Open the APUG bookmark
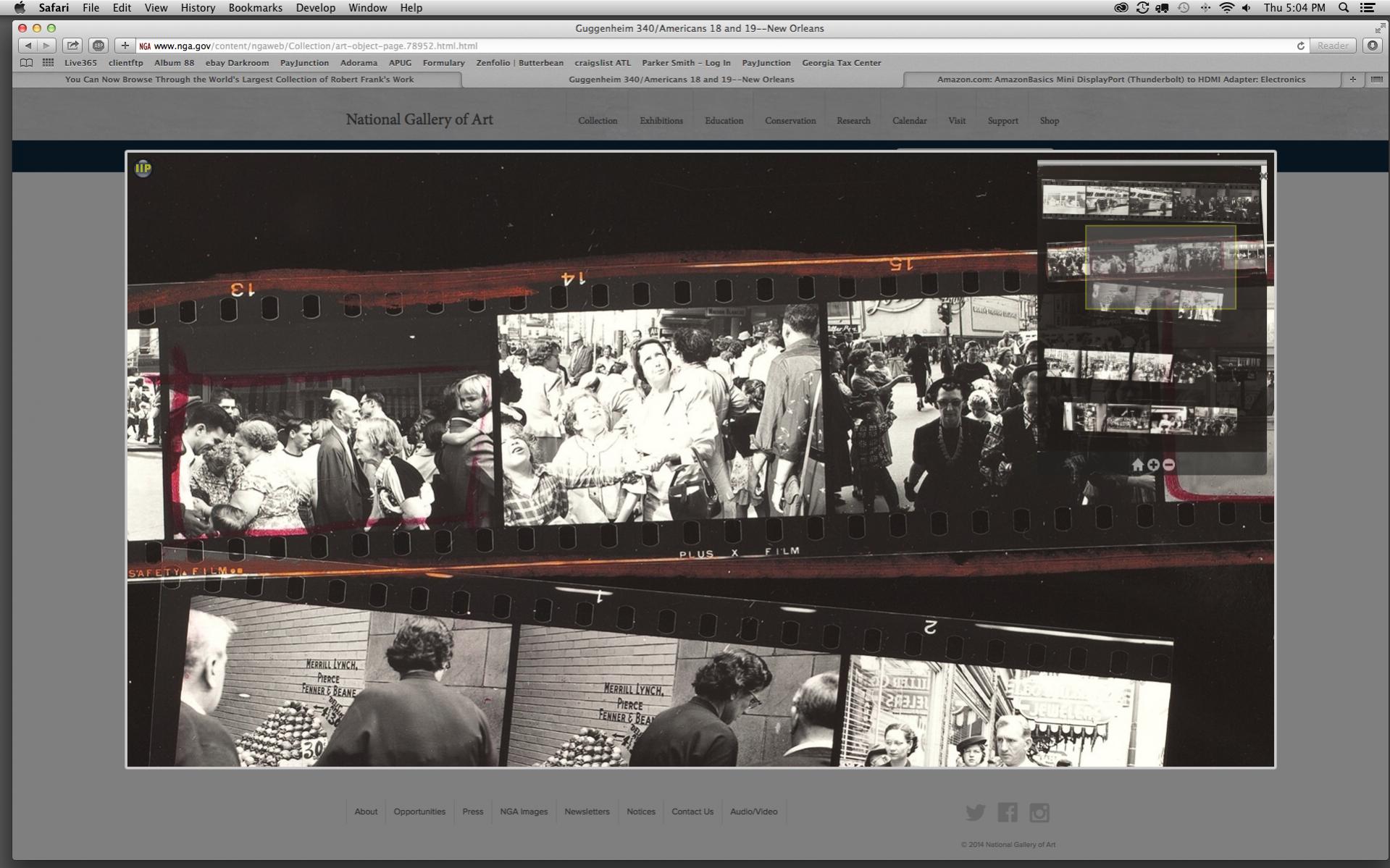 pos(400,63)
